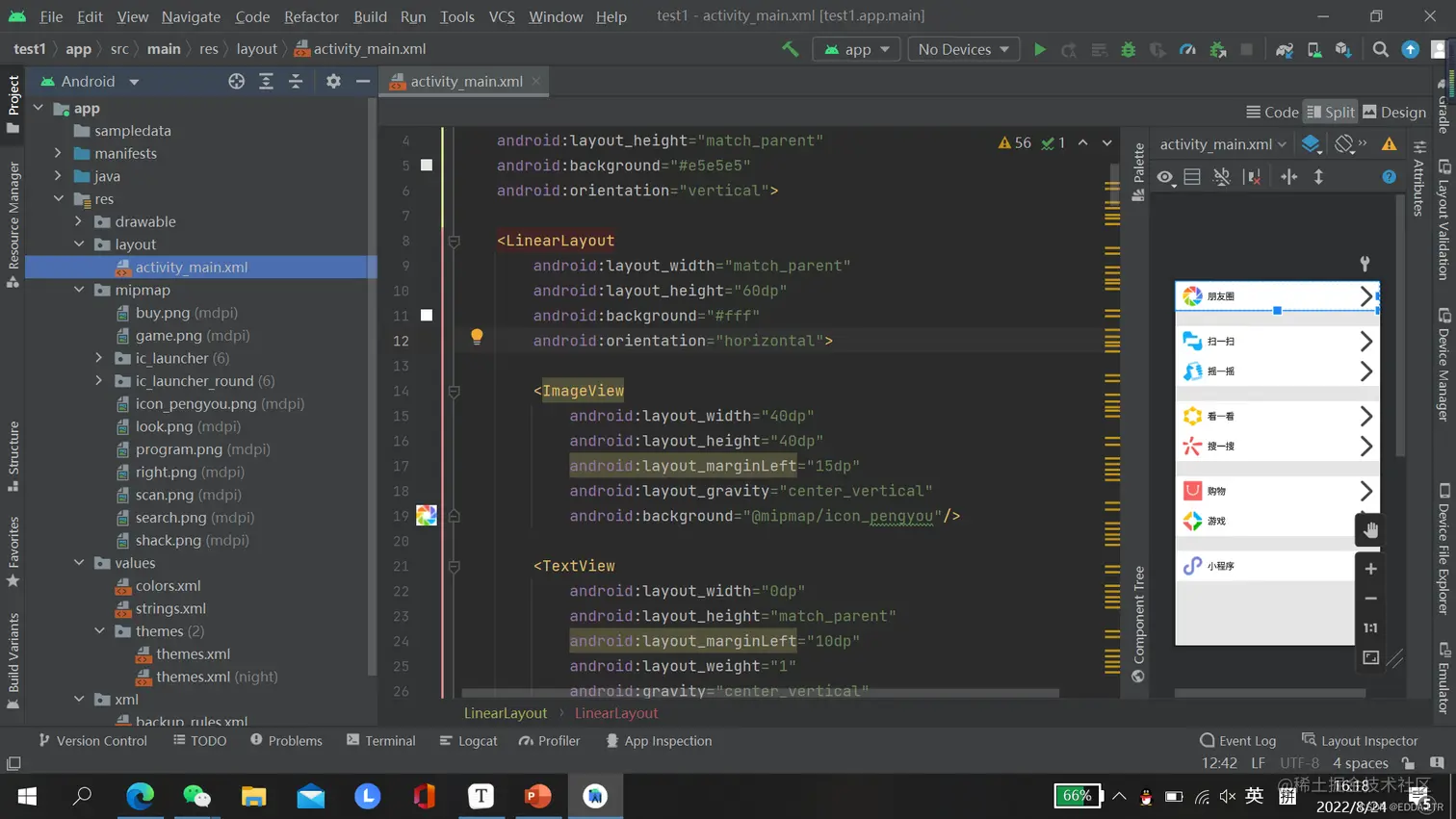Open activity_main.xml file dropdown in preview
This screenshot has height=819, width=1456.
1222,144
